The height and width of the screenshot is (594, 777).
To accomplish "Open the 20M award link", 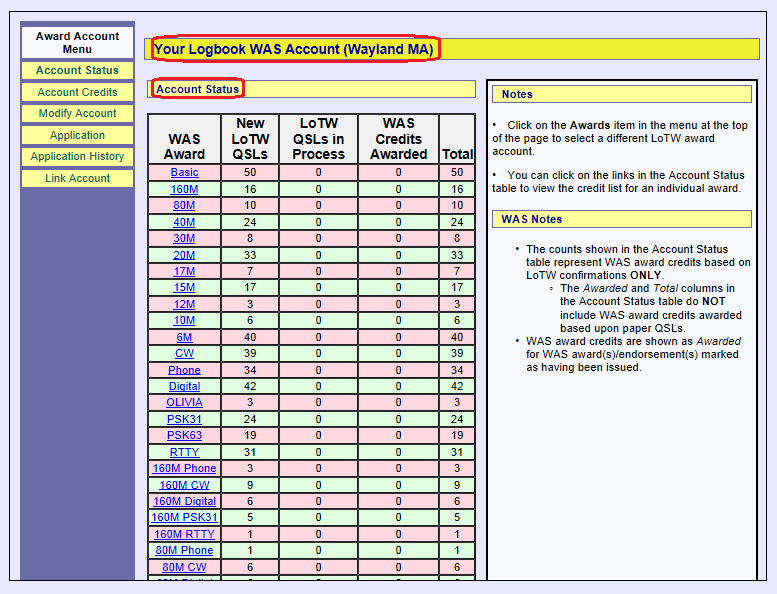I will (184, 255).
